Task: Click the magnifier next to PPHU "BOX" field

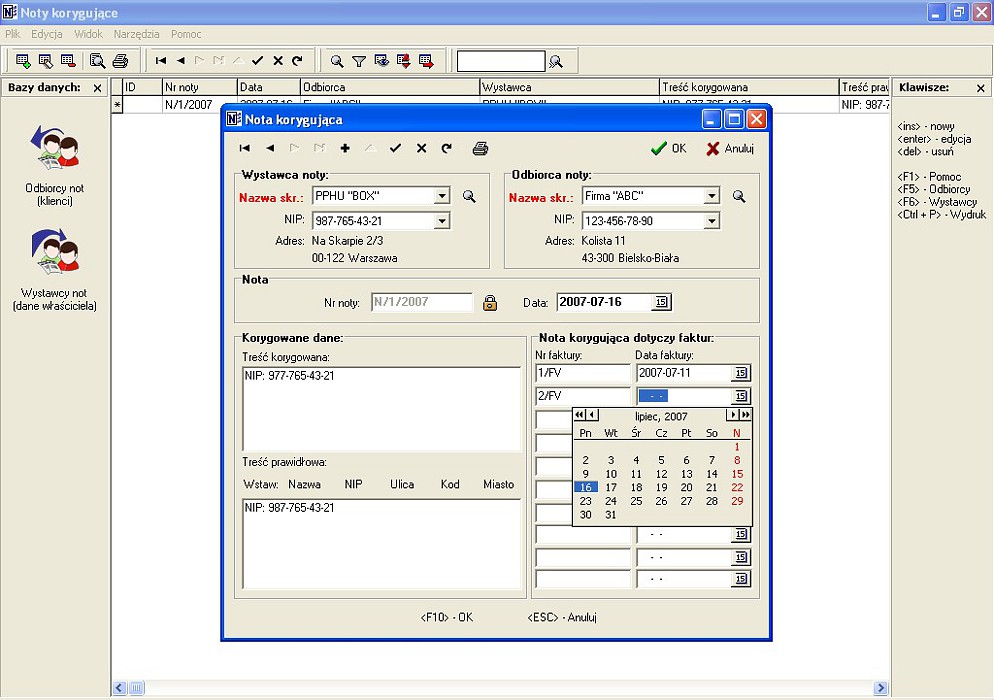Action: pyautogui.click(x=469, y=197)
